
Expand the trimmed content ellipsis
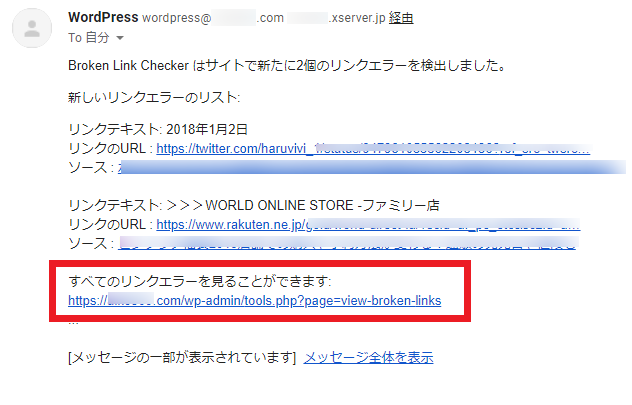click(x=73, y=322)
